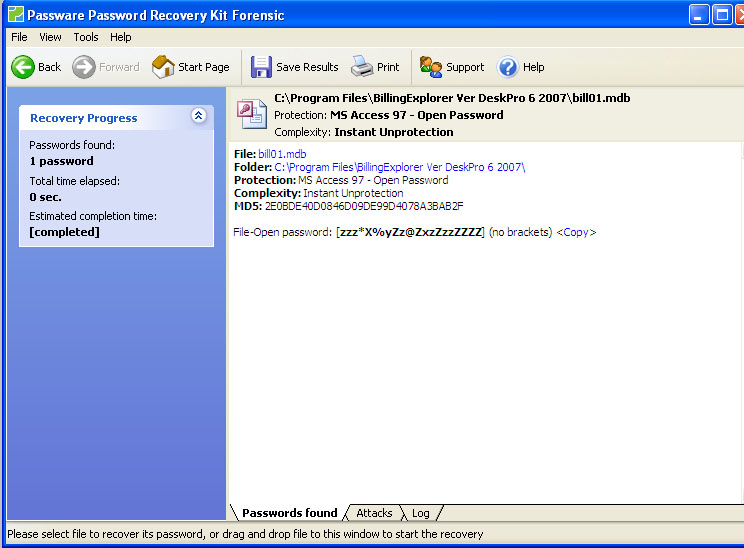Maximize the Passware window
The height and width of the screenshot is (548, 744).
click(722, 15)
